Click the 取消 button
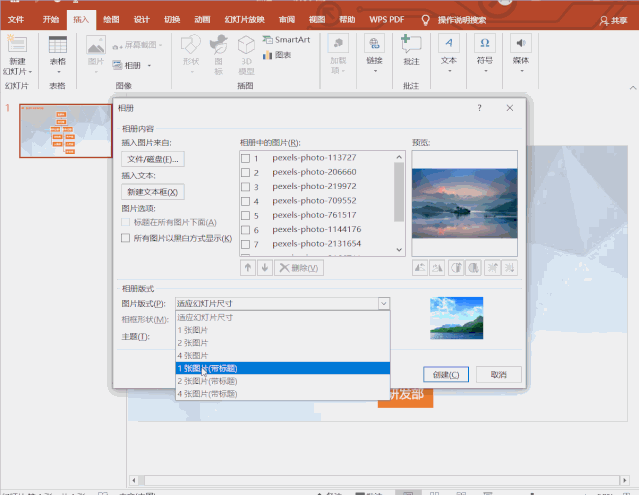Image resolution: width=639 pixels, height=495 pixels. click(x=498, y=374)
